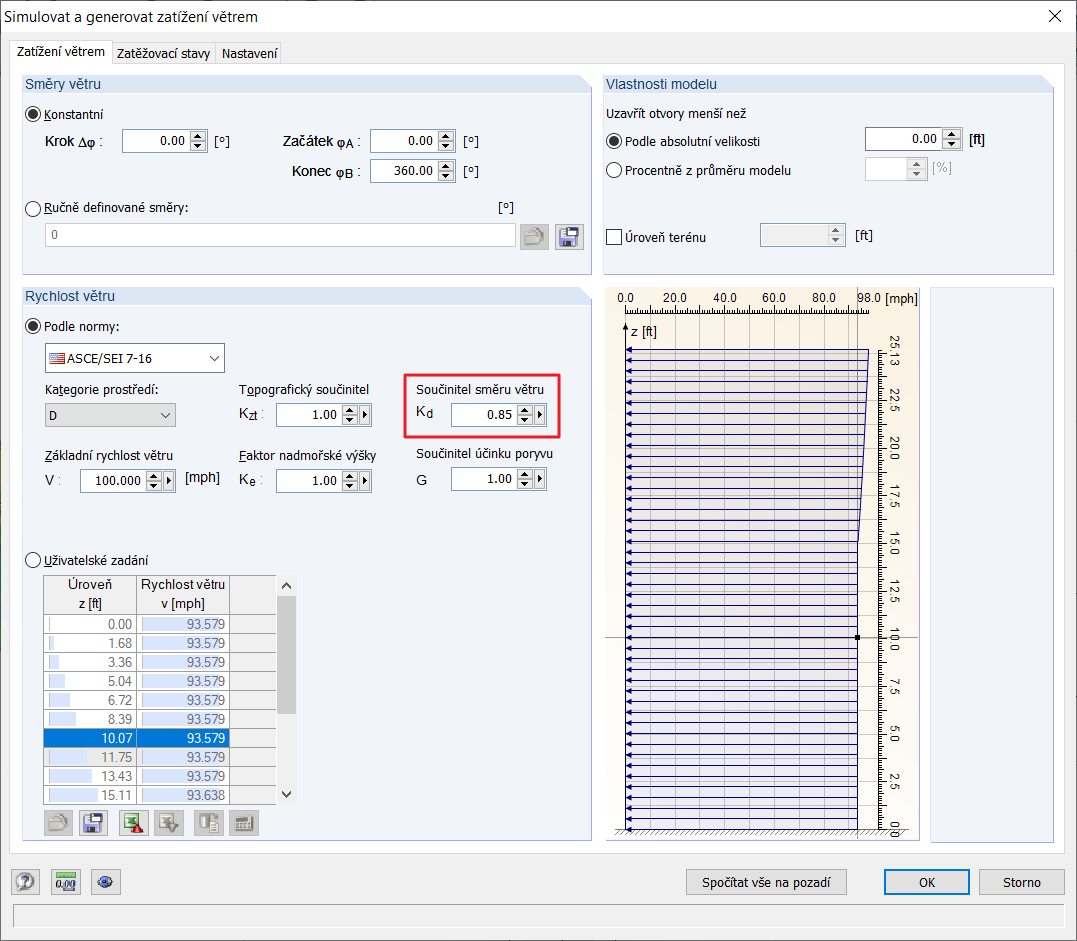Screen dimensions: 1077x941
Task: Decrease Začátek φA value with down arrow
Action: [x=446, y=146]
